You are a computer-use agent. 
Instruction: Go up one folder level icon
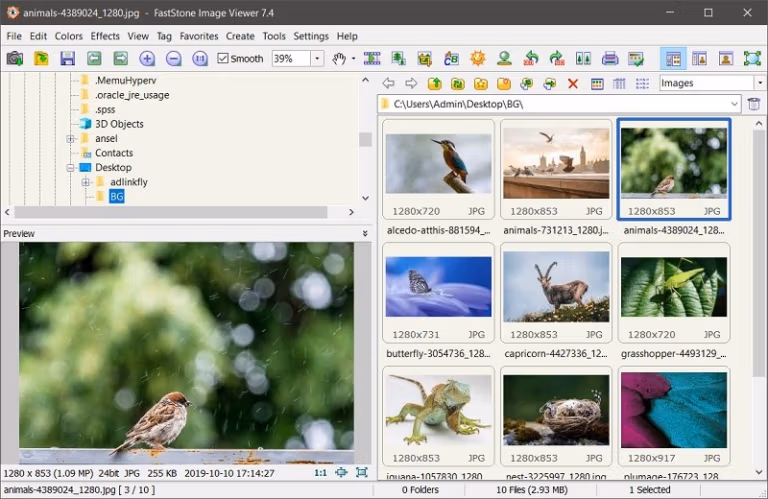click(x=434, y=83)
